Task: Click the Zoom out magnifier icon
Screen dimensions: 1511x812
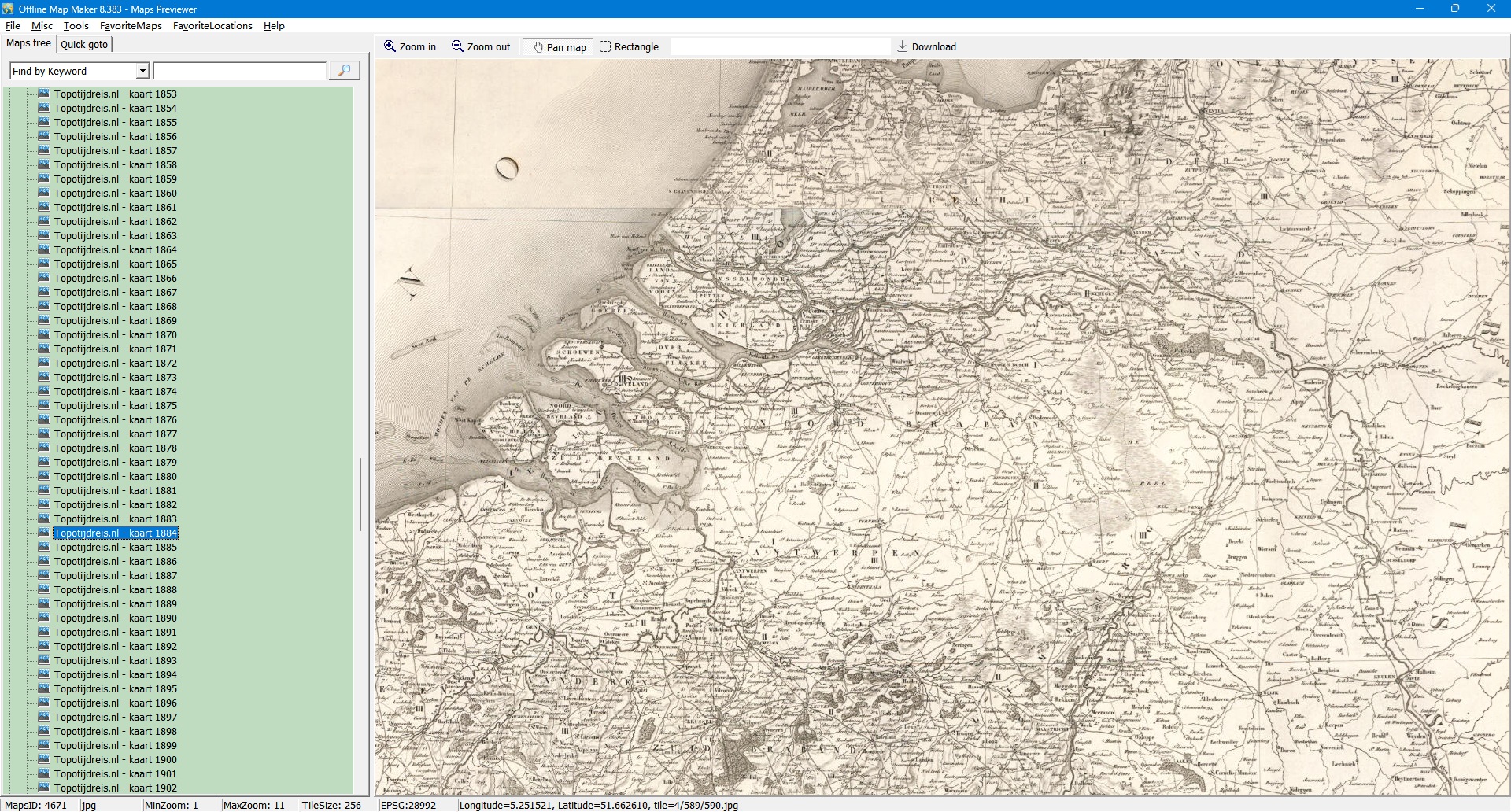Action: (x=457, y=46)
